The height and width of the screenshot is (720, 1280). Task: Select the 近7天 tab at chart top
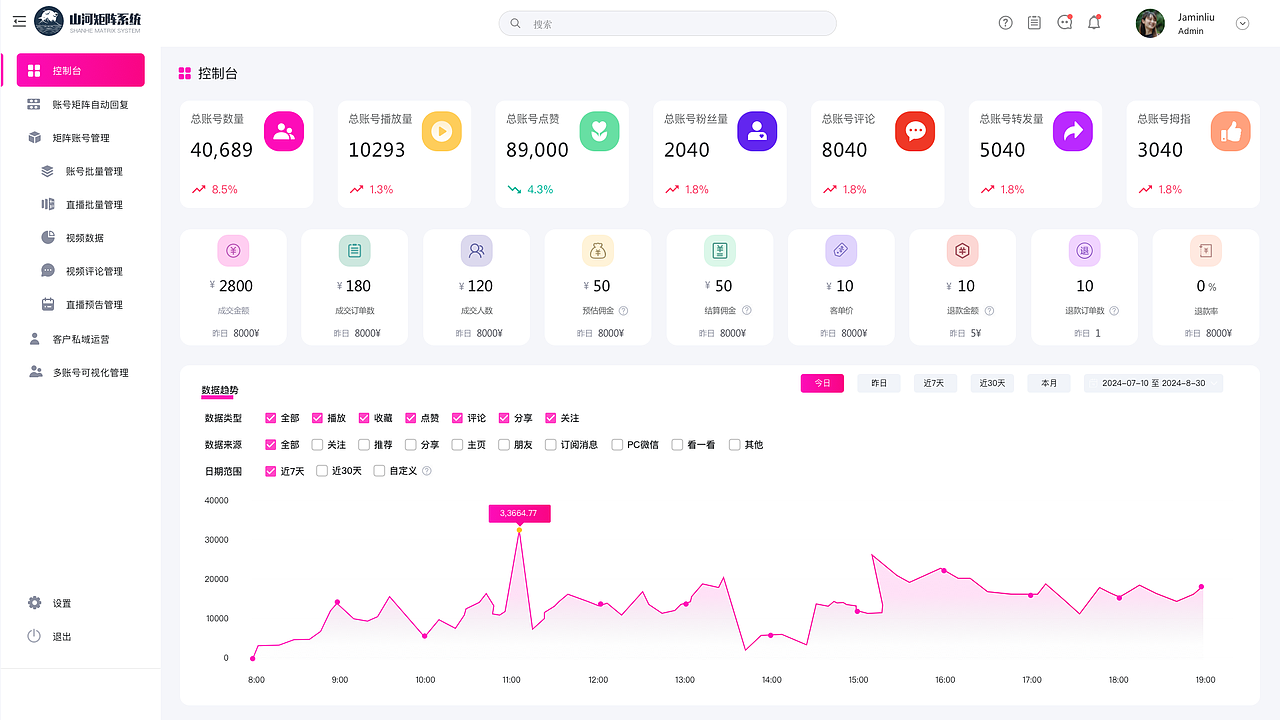coord(935,383)
